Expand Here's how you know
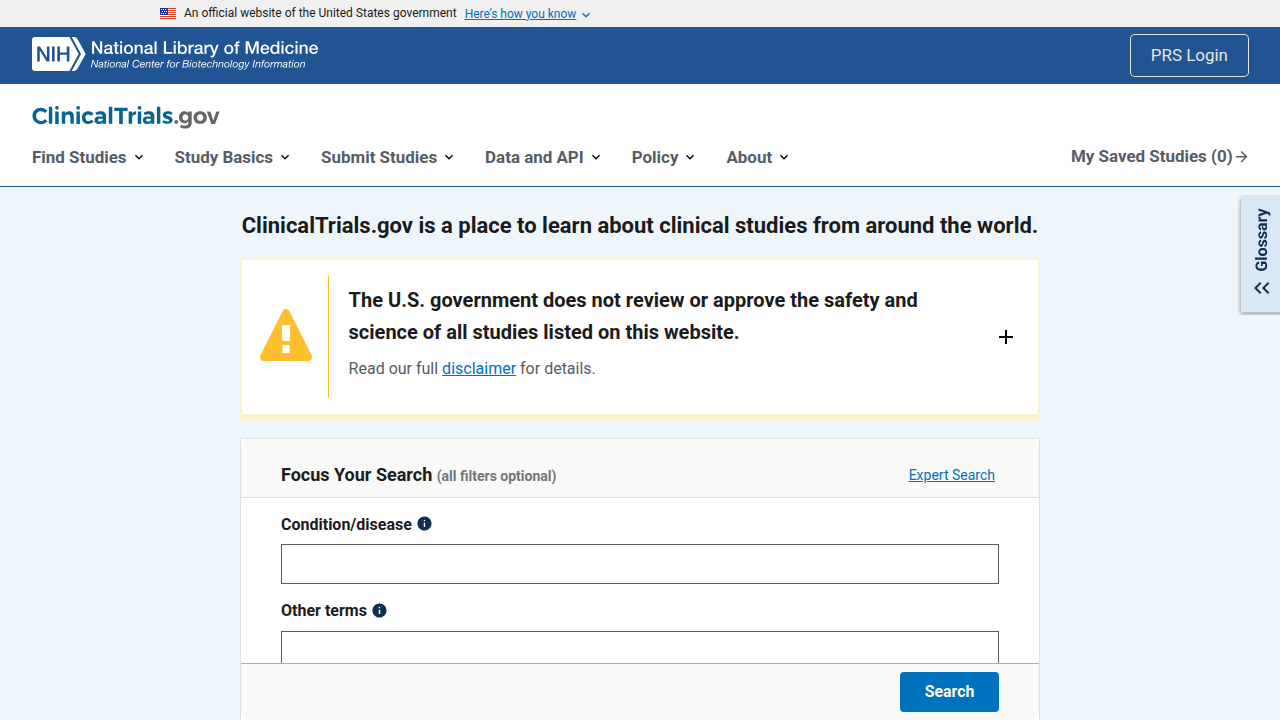The height and width of the screenshot is (720, 1280). click(527, 14)
